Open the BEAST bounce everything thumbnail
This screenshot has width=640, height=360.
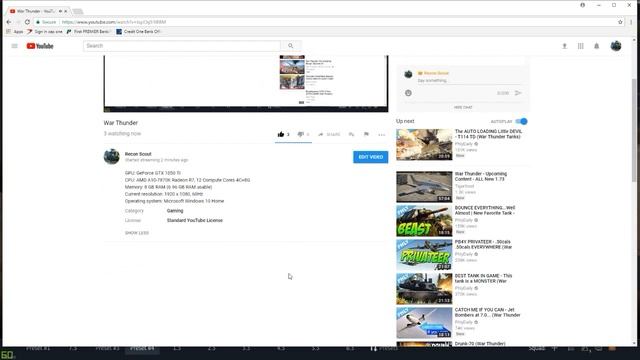tap(424, 221)
